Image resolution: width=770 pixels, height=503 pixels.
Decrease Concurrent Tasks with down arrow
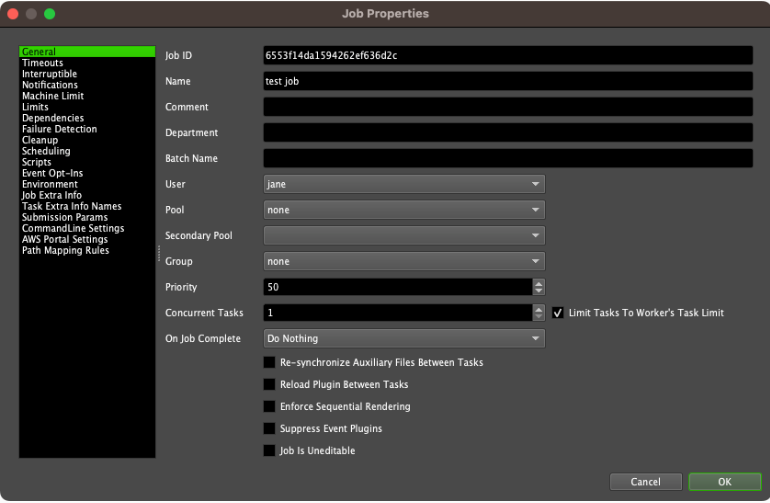point(539,317)
